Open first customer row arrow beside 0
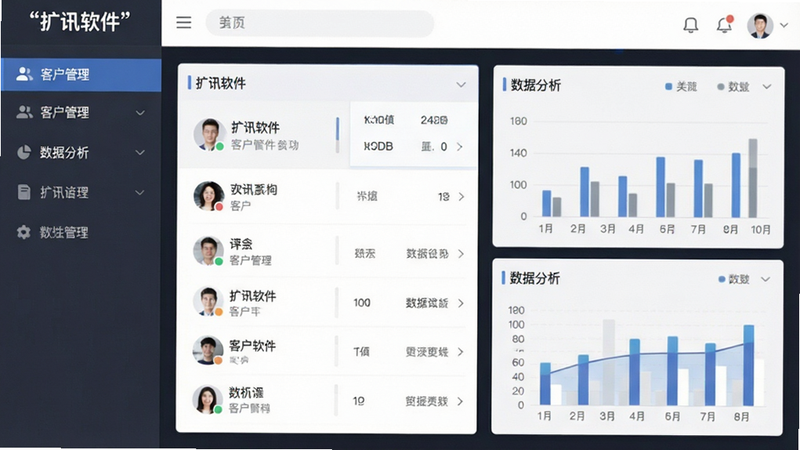 tap(459, 147)
